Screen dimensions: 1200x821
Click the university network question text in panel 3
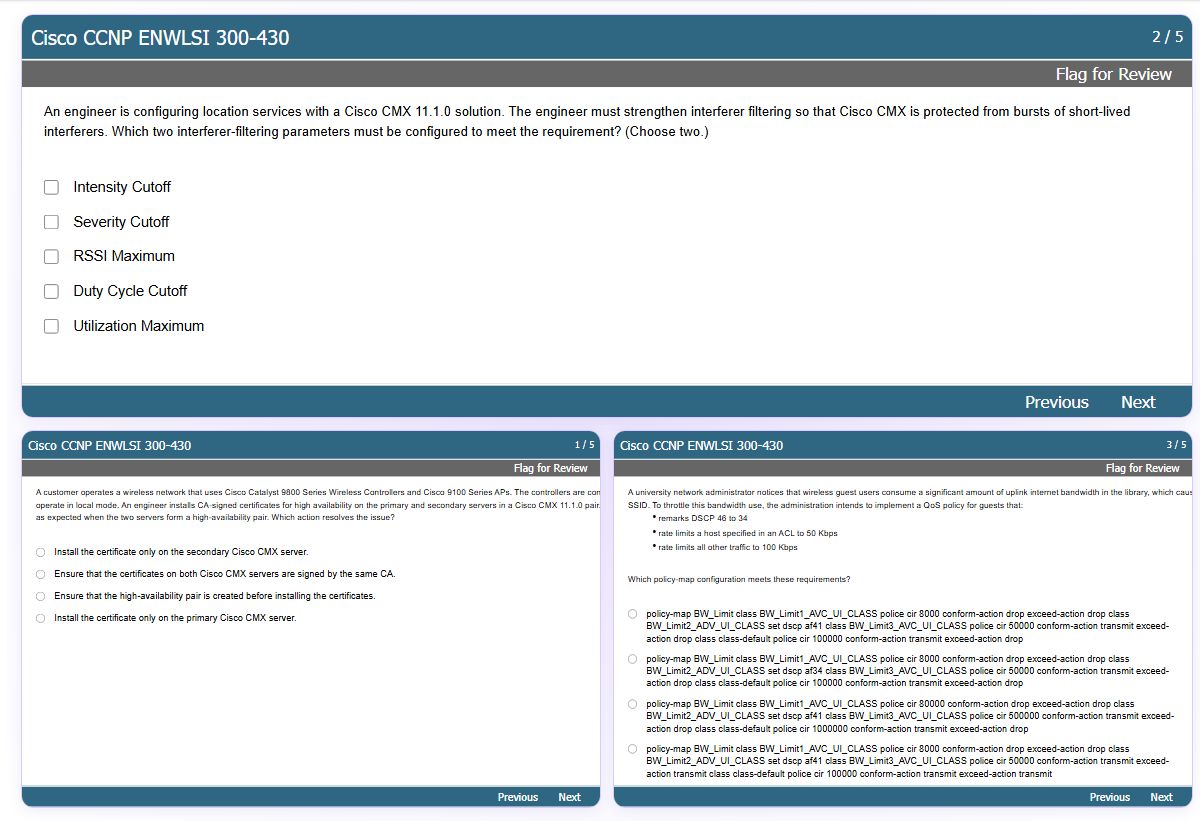click(910, 499)
